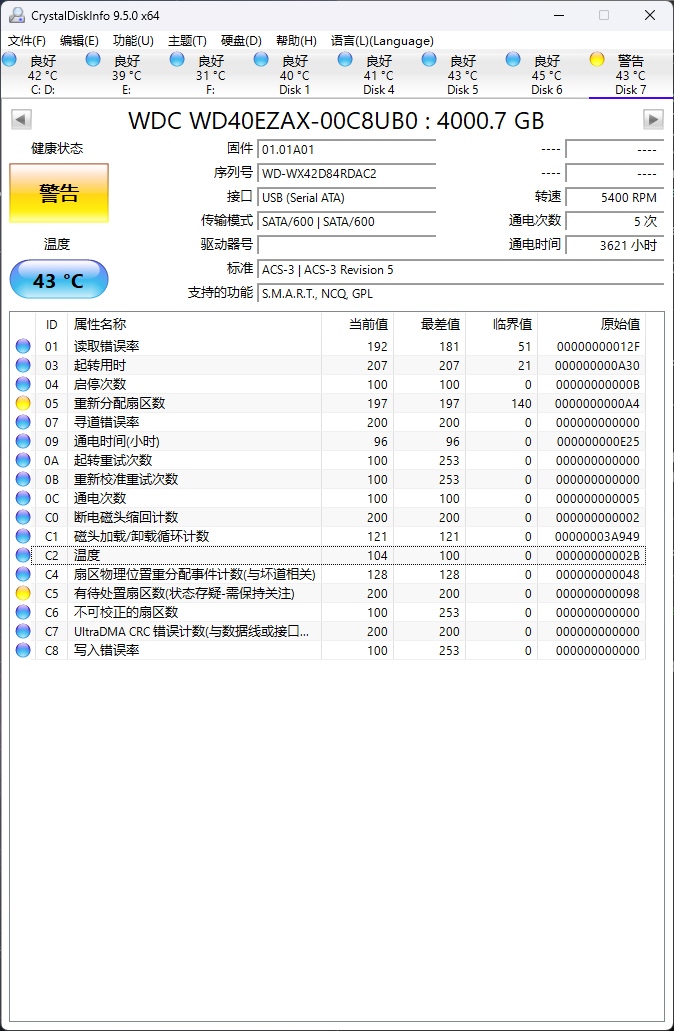The height and width of the screenshot is (1031, 674).
Task: Click raw value 0000000000A4
Action: pyautogui.click(x=598, y=403)
